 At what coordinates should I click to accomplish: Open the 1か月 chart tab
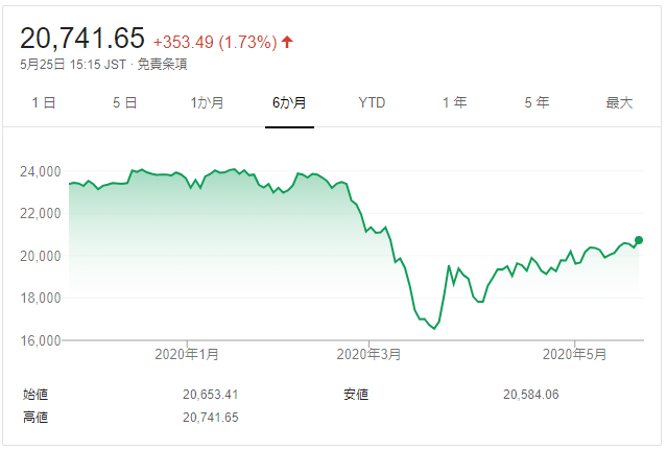(x=207, y=103)
